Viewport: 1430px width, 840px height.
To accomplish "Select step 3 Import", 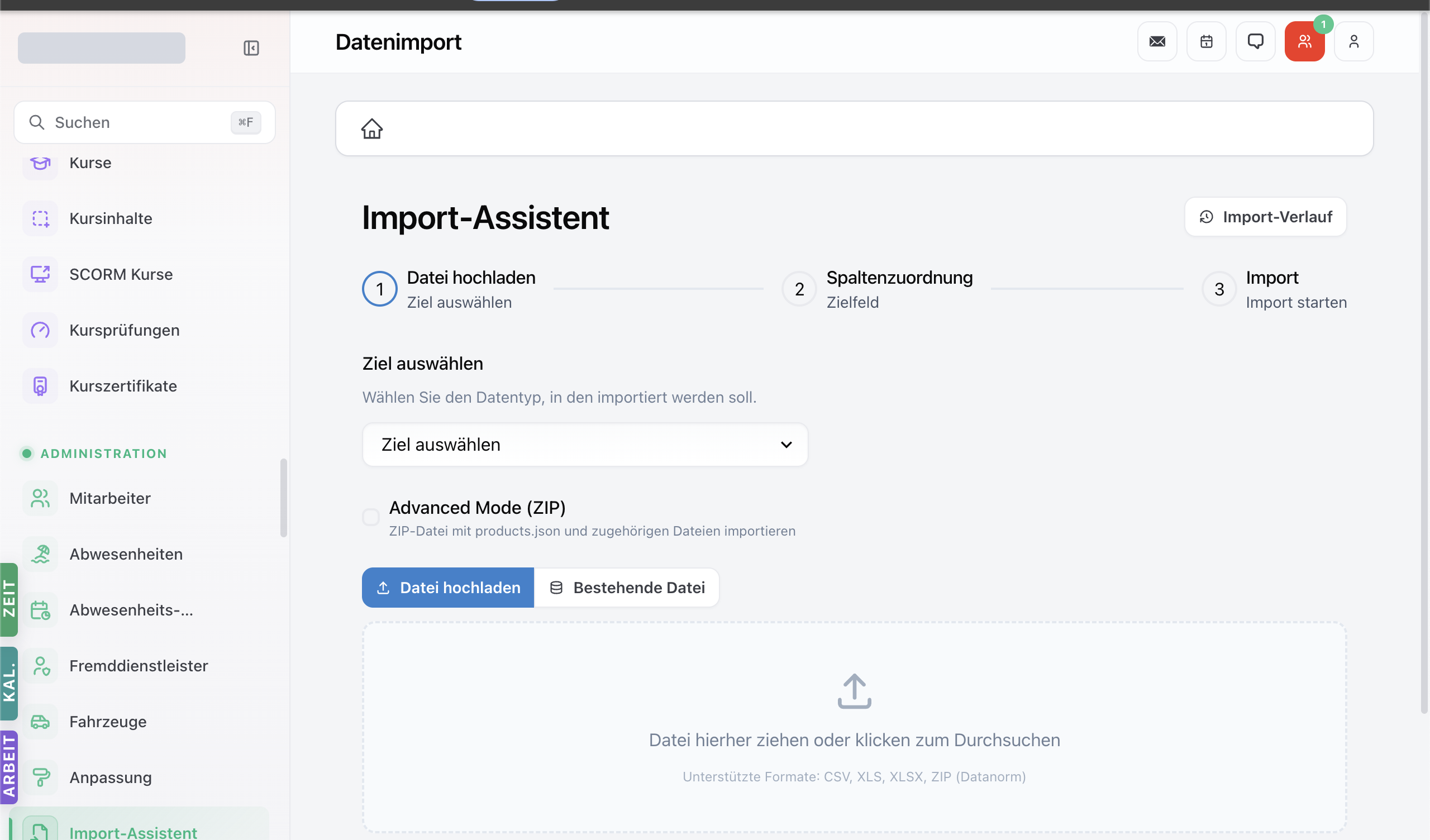I will pyautogui.click(x=1274, y=289).
